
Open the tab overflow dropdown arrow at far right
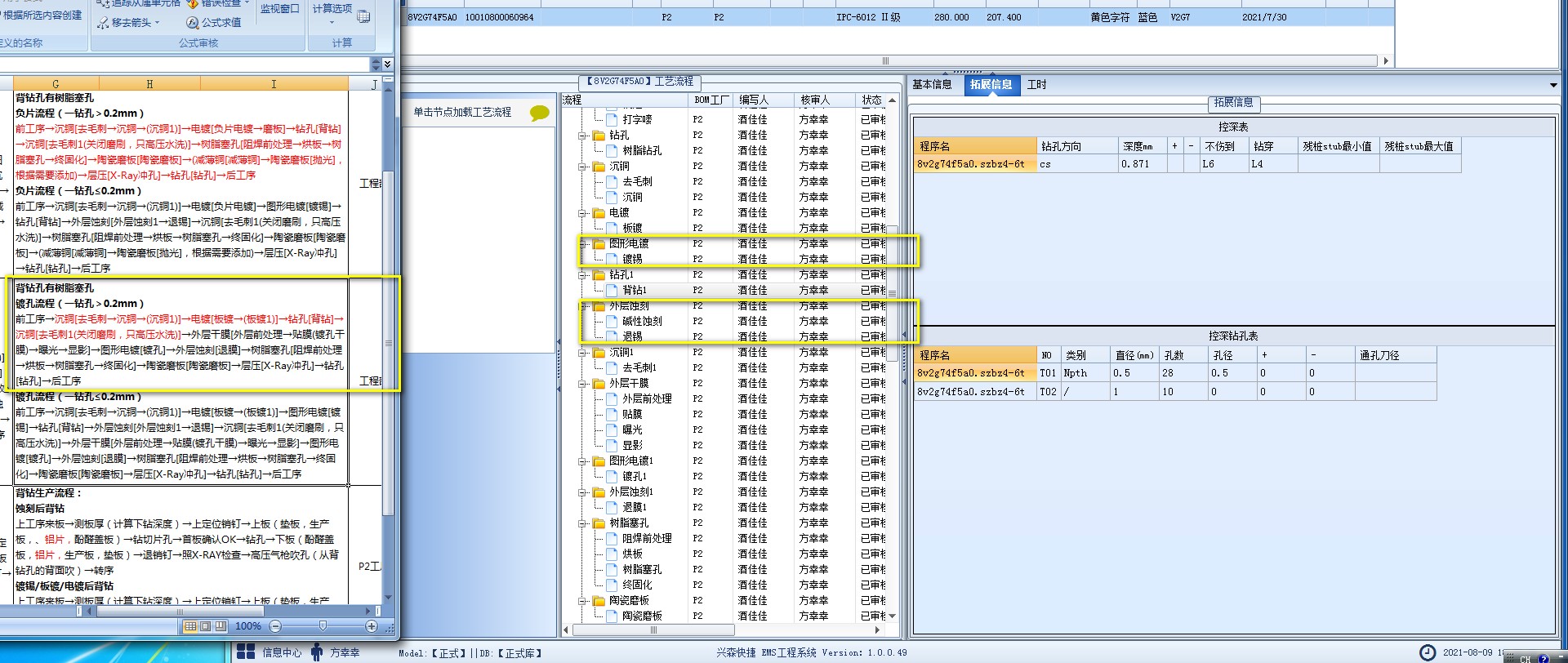[x=1552, y=85]
